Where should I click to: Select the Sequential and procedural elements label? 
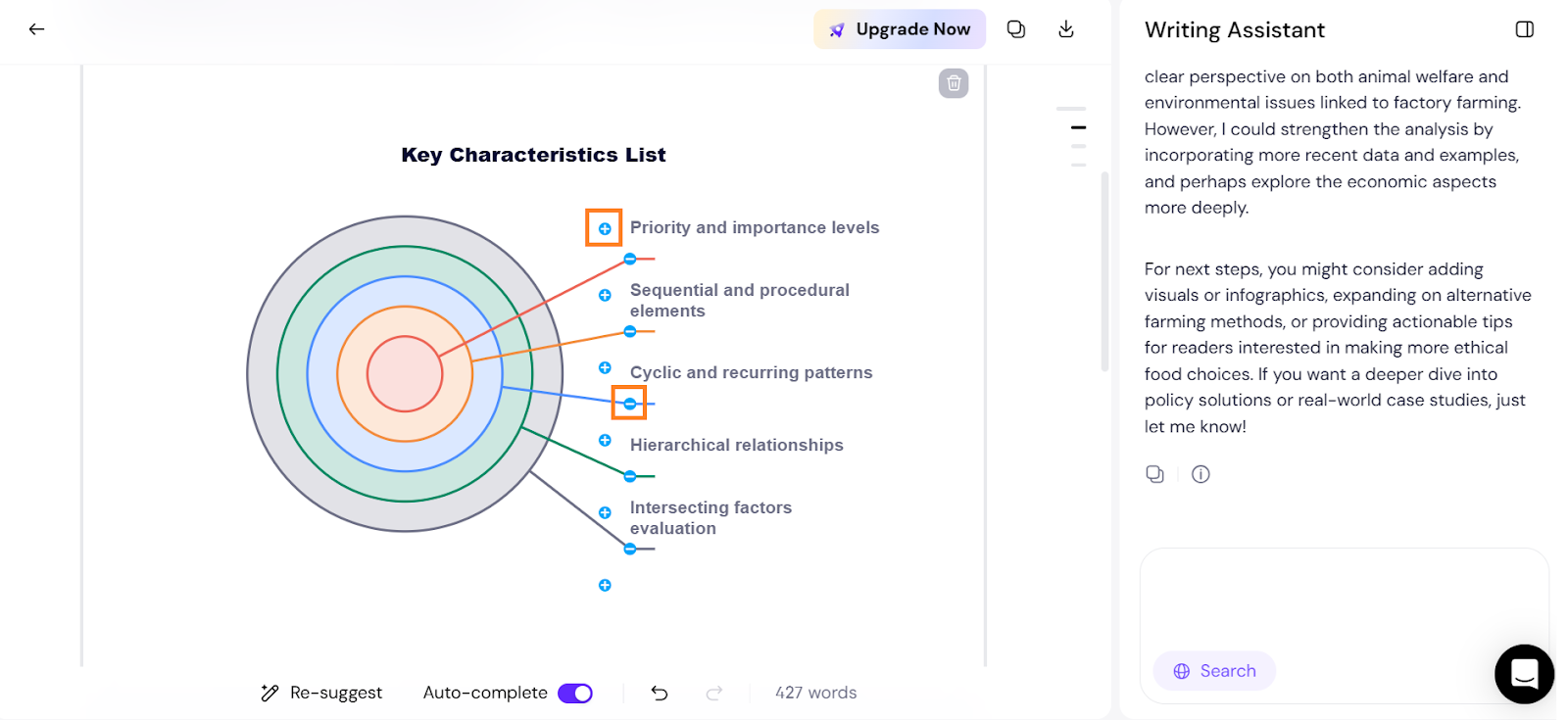[x=740, y=300]
